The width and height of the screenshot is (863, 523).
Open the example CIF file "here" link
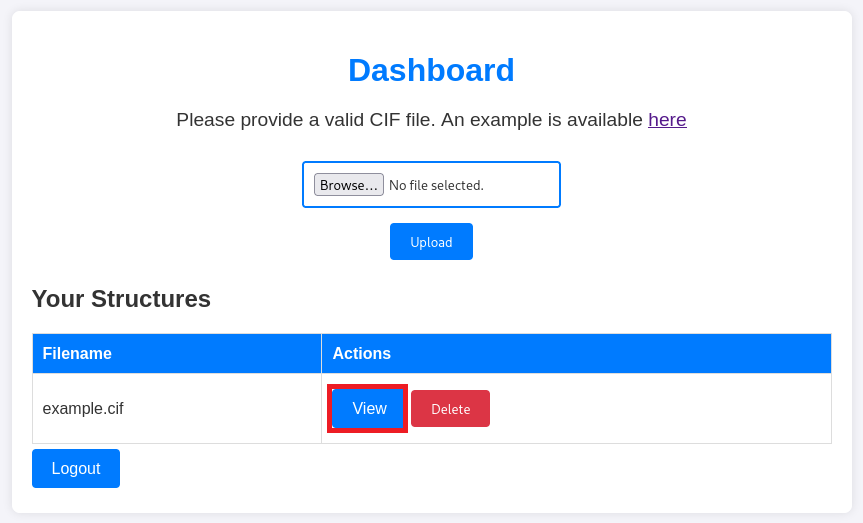point(667,120)
